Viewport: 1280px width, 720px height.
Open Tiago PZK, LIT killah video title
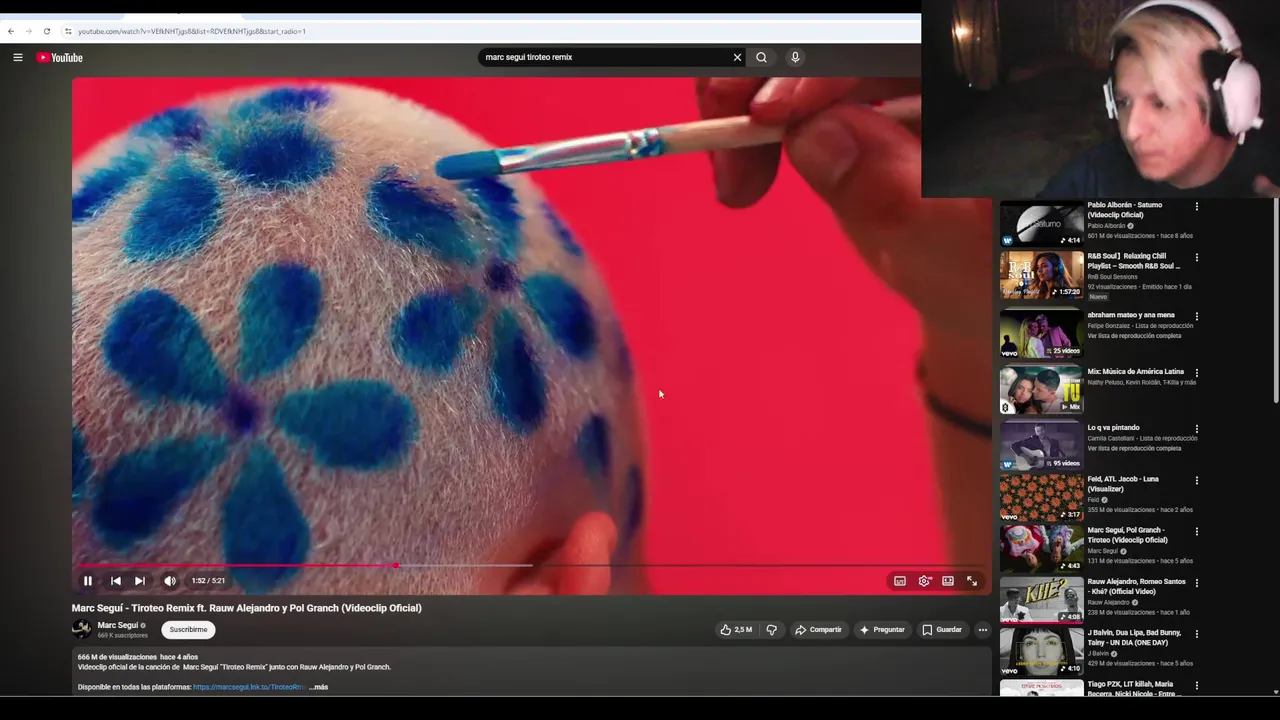(x=1134, y=689)
